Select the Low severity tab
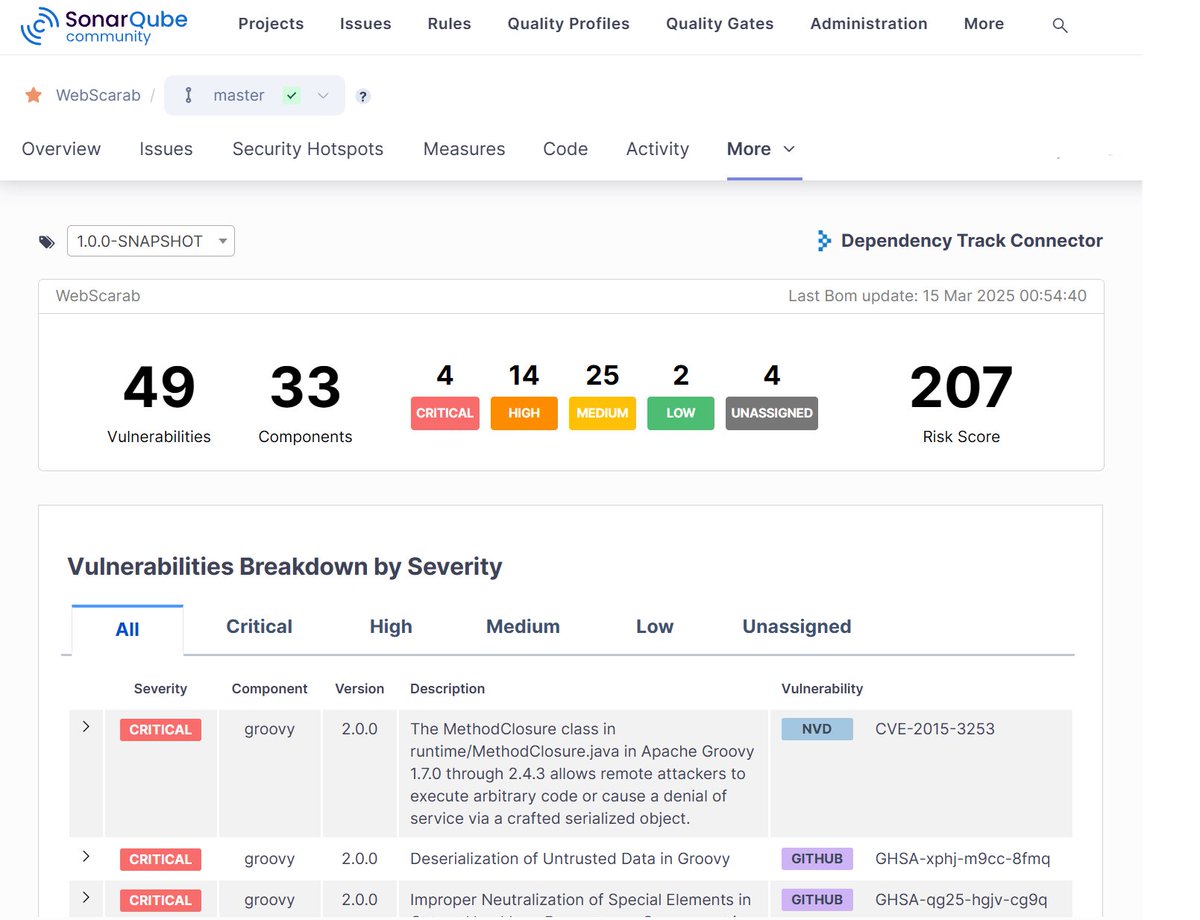This screenshot has height=920, width=1200. pos(655,627)
